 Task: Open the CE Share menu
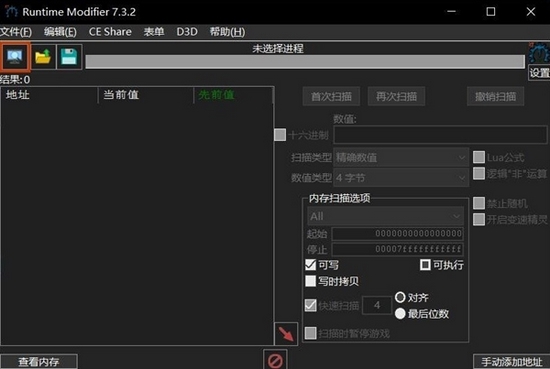coord(110,32)
